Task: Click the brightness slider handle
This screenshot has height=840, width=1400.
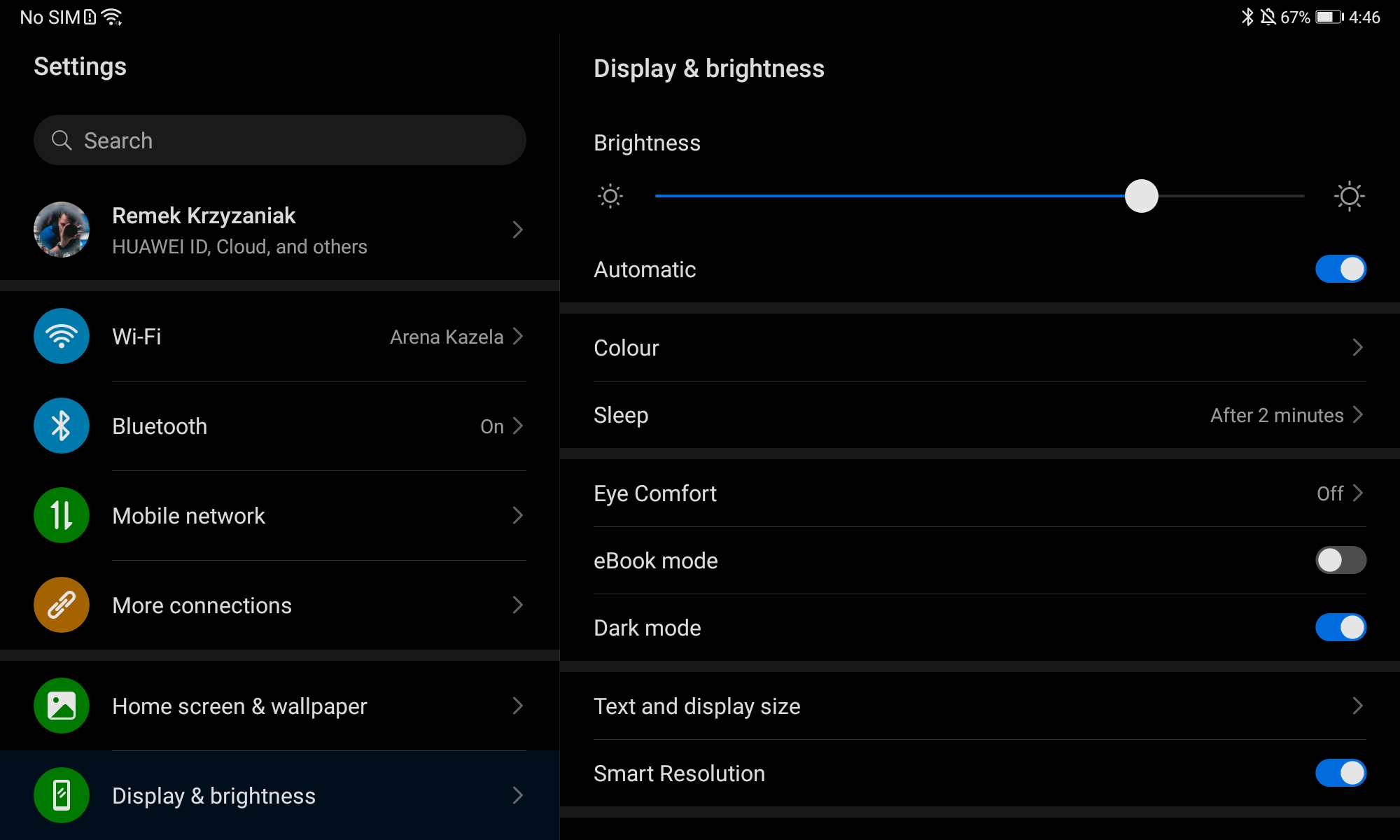Action: coord(1141,196)
